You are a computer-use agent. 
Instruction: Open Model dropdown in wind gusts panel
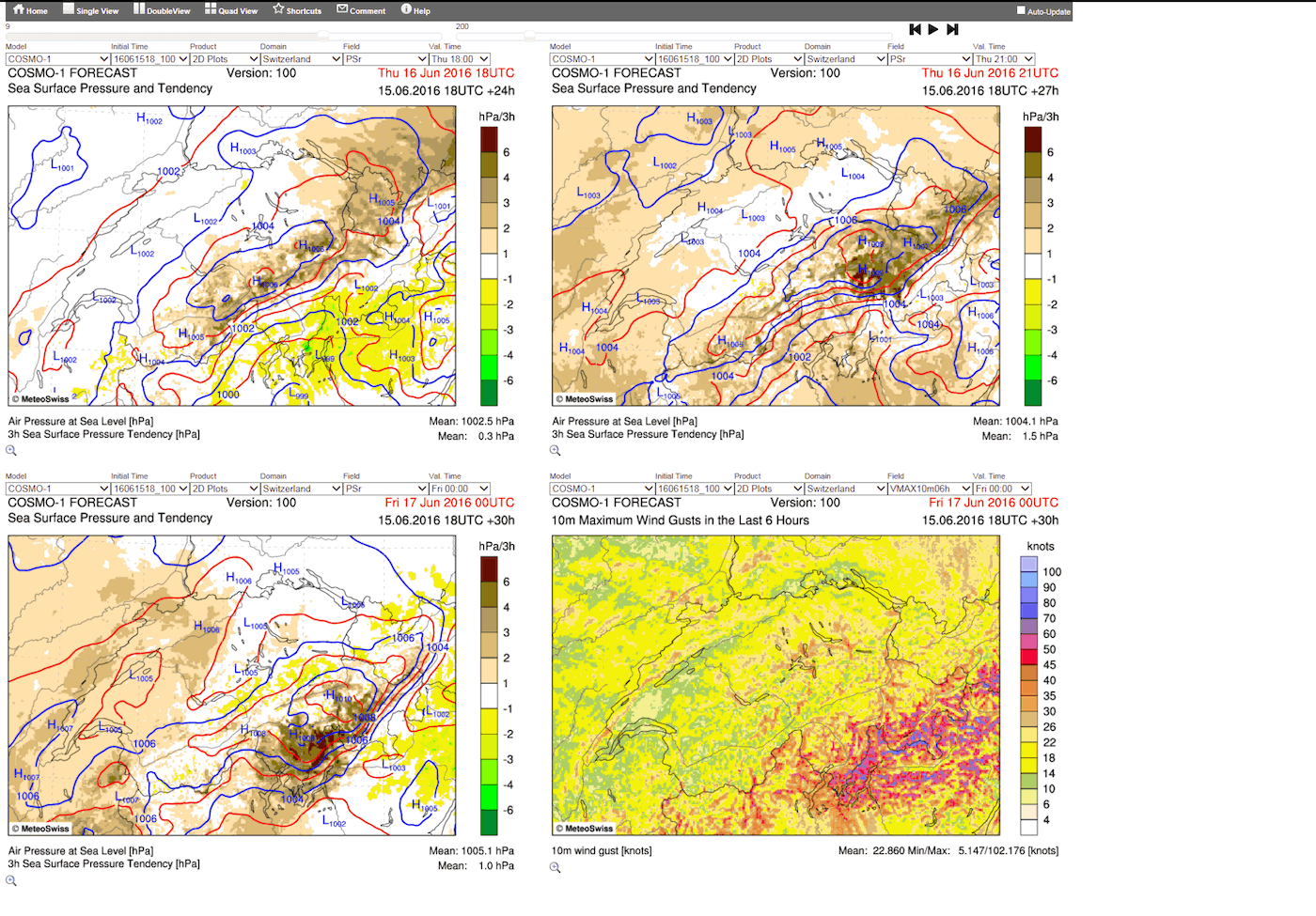tap(602, 489)
